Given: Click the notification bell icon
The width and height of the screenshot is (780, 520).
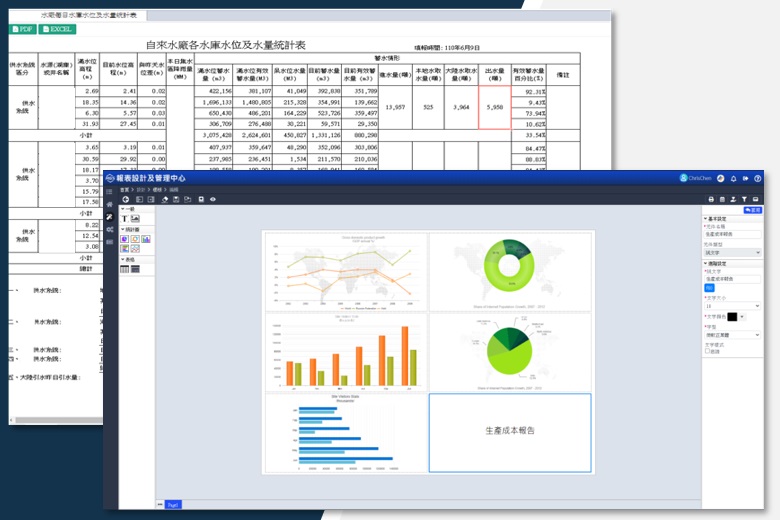Looking at the screenshot, I should [x=734, y=178].
